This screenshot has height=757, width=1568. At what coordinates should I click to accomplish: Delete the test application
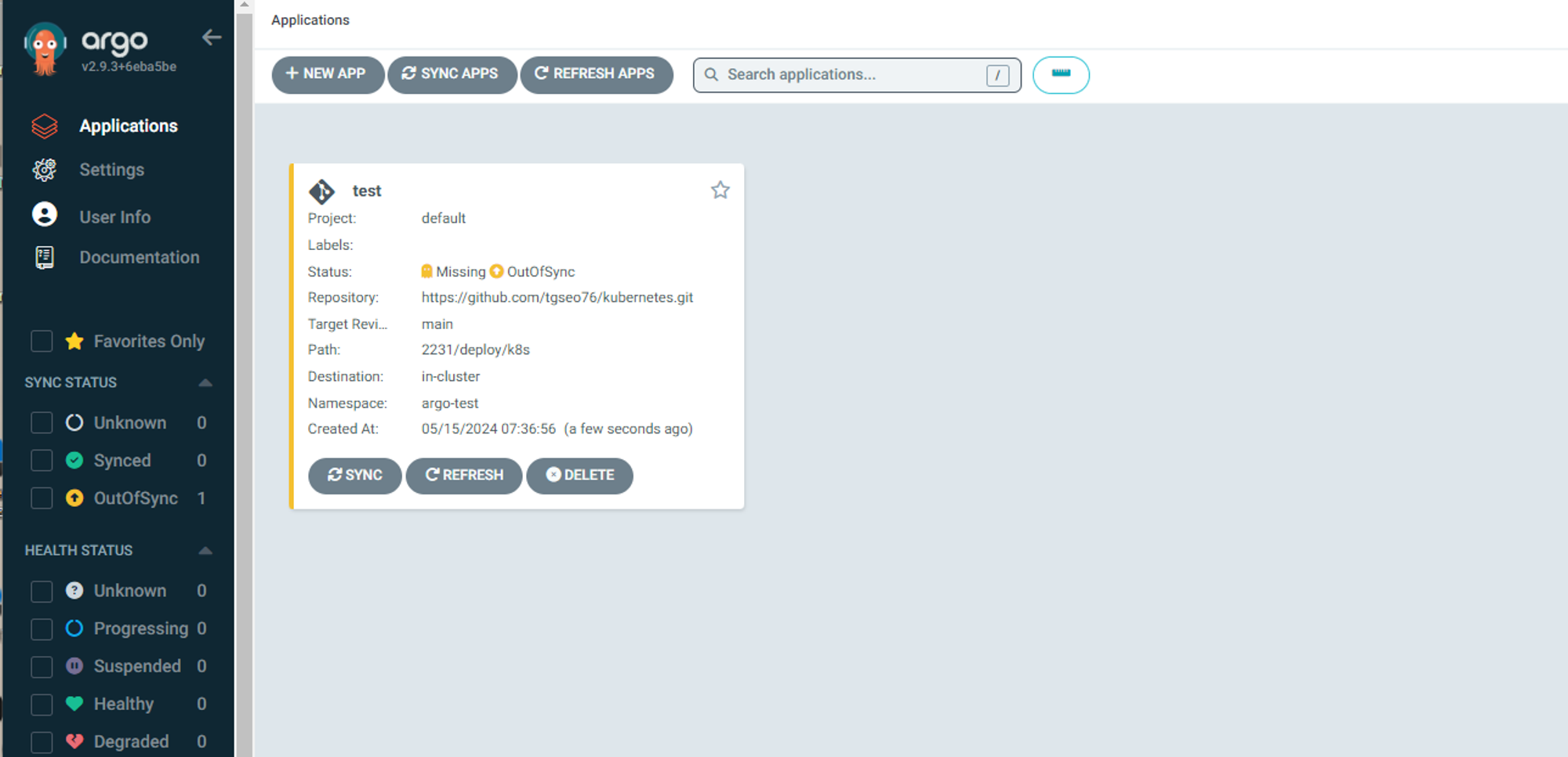click(579, 476)
